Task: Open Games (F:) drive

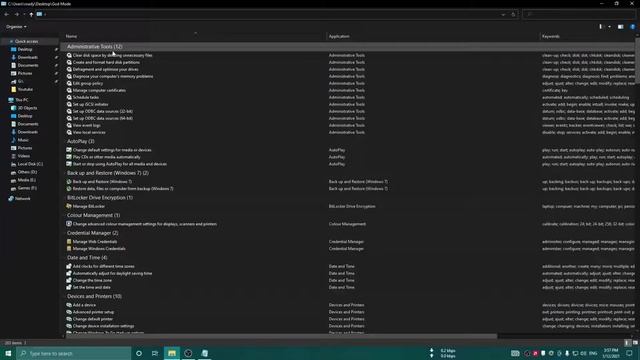Action: tap(27, 188)
